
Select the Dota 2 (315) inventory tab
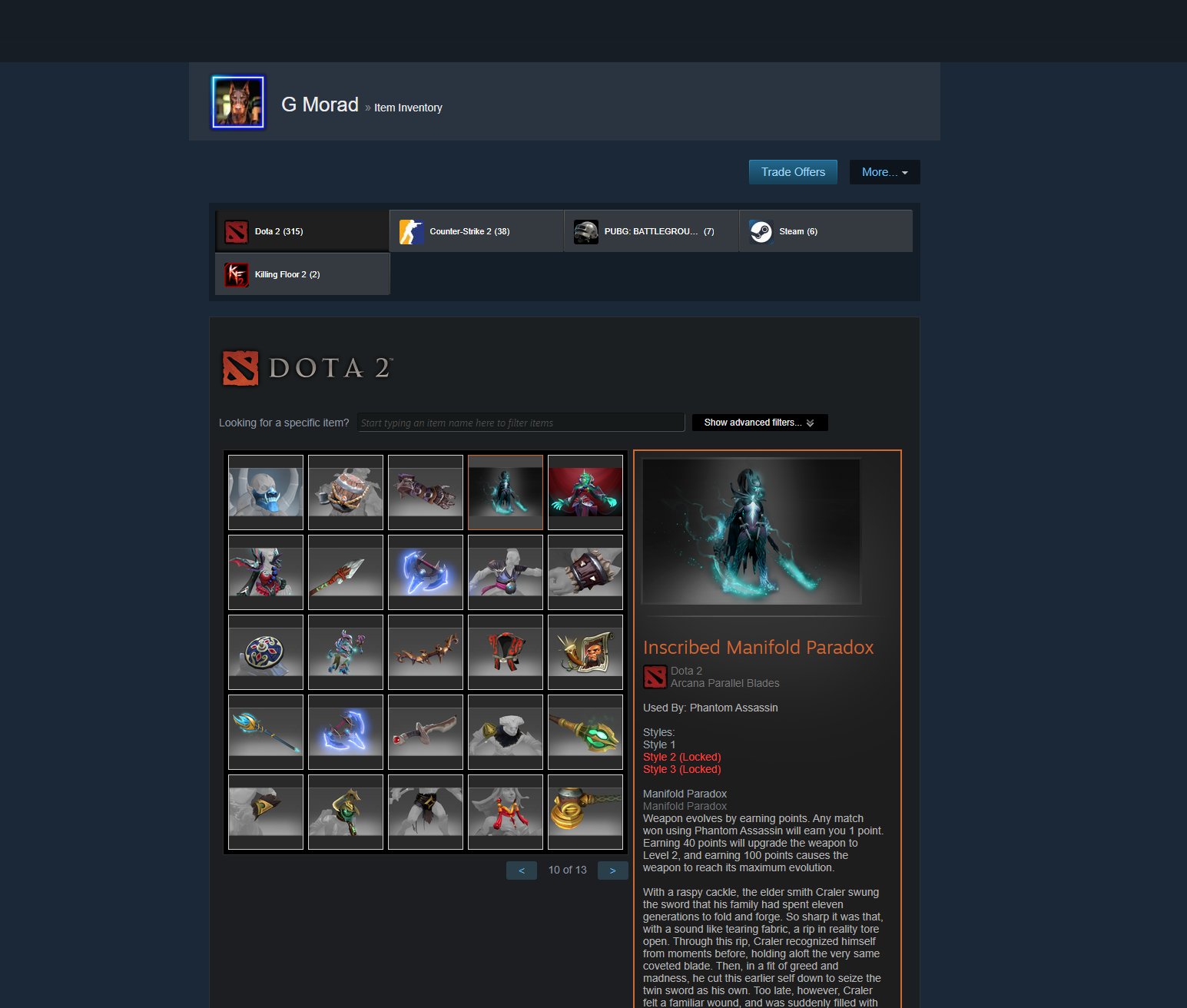(x=302, y=231)
